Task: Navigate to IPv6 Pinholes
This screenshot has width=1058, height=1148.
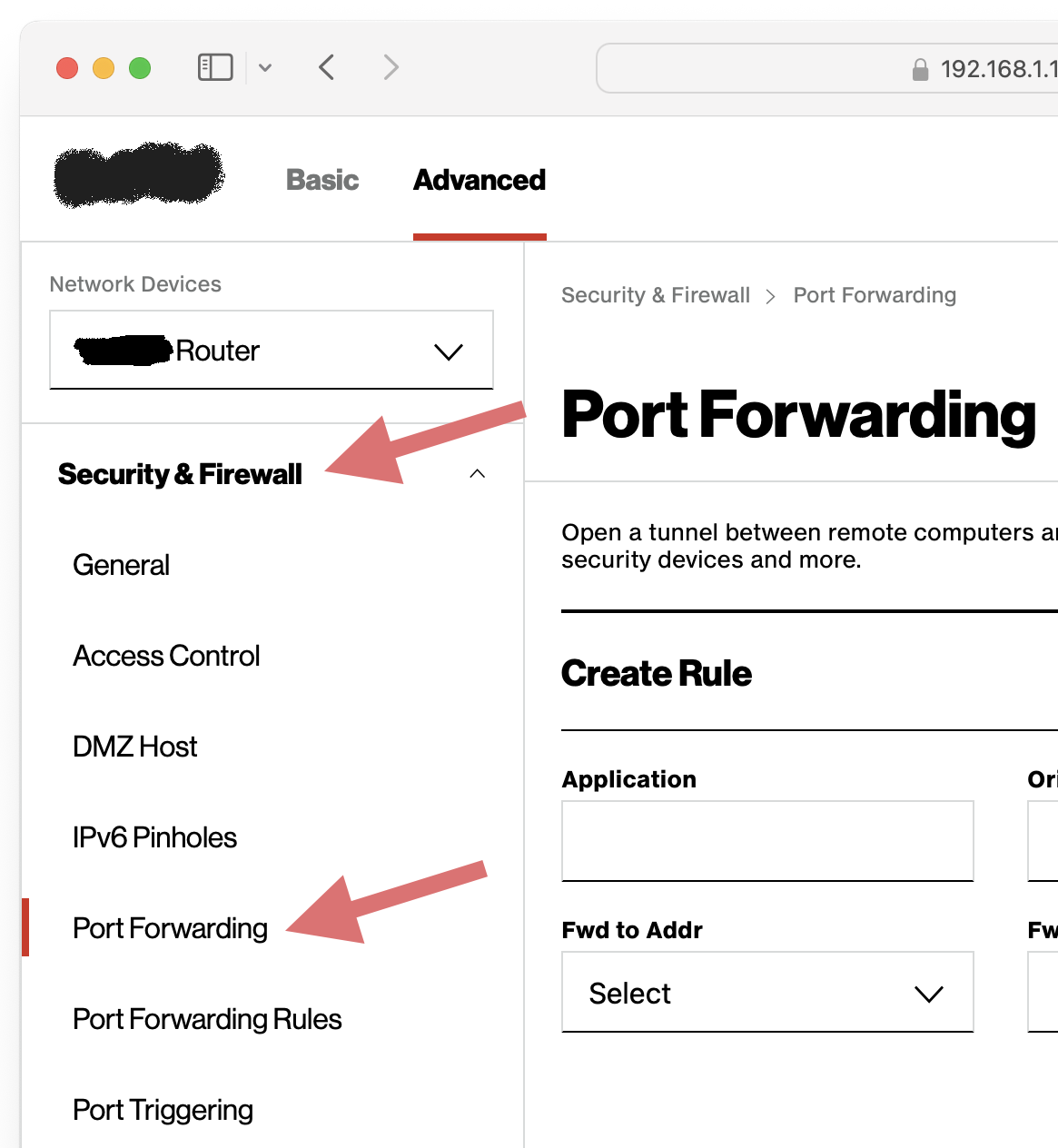Action: [155, 837]
